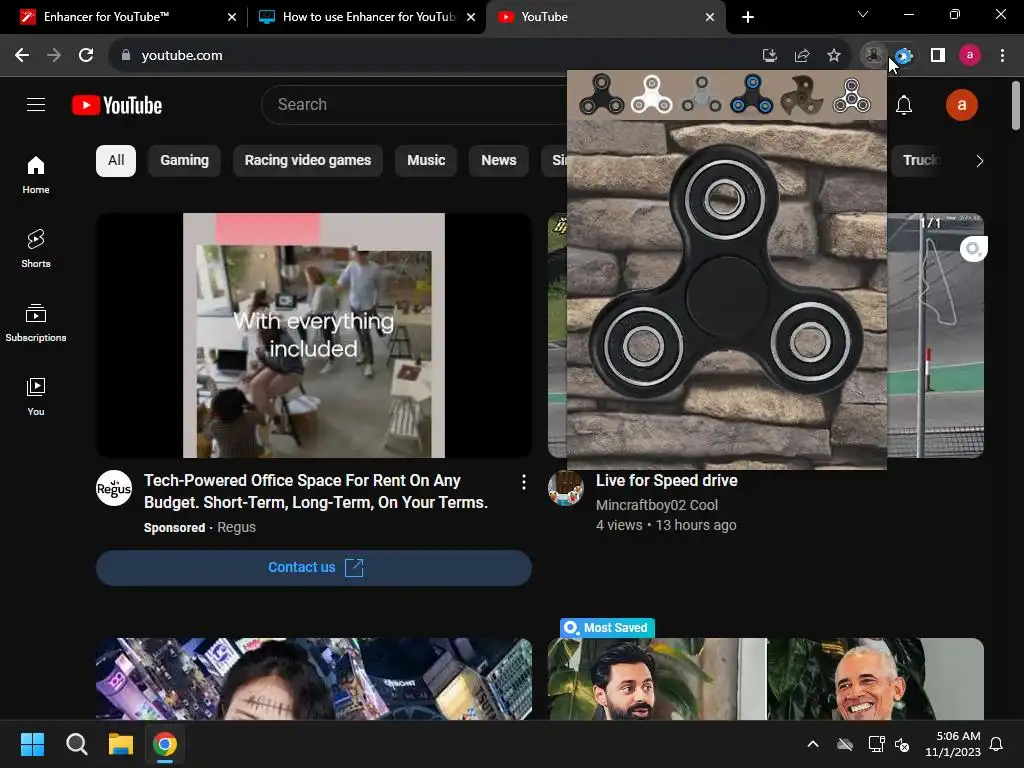Click the install app icon in address bar
The width and height of the screenshot is (1024, 768).
pyautogui.click(x=770, y=56)
